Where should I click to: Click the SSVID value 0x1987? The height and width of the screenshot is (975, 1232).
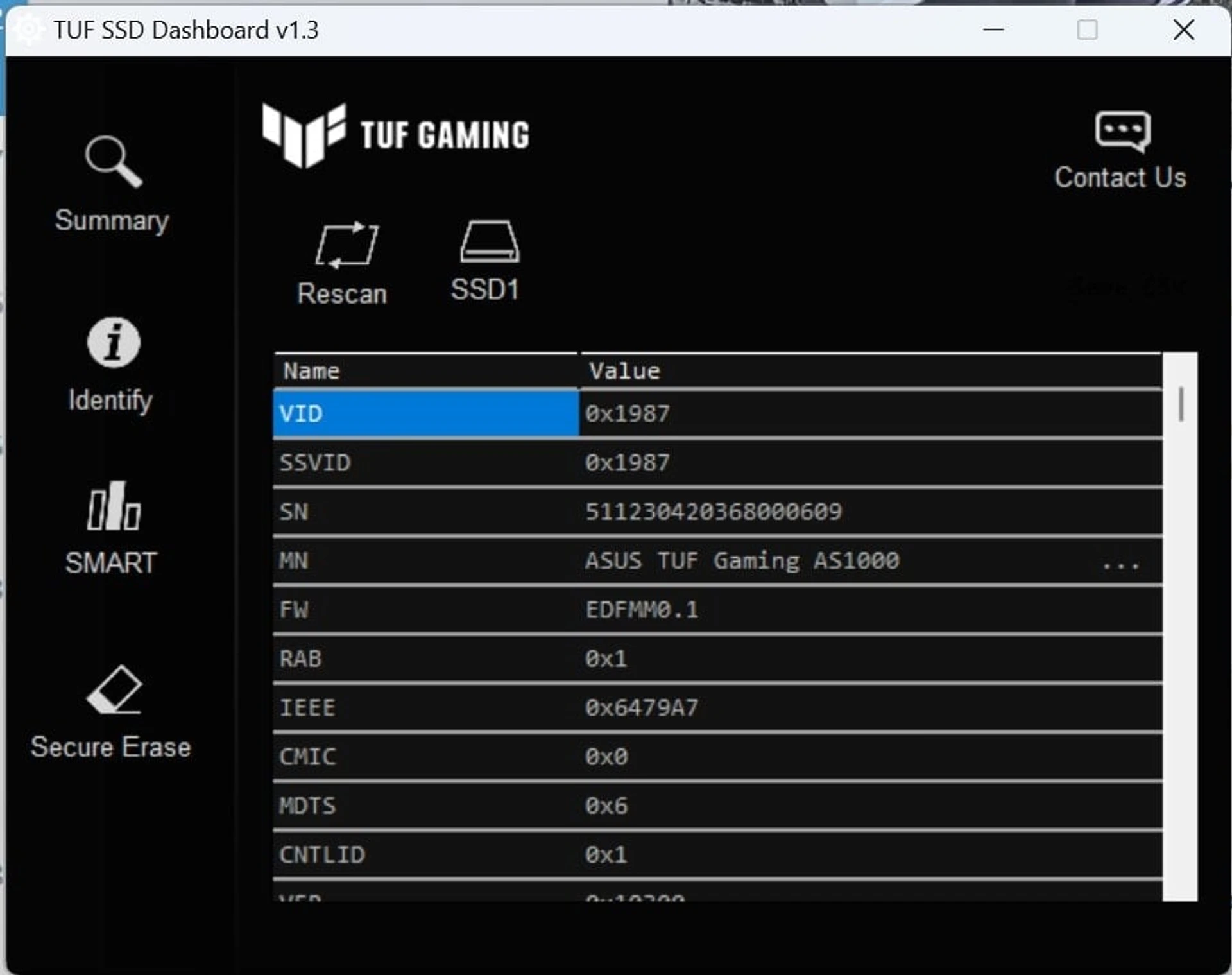click(x=627, y=463)
